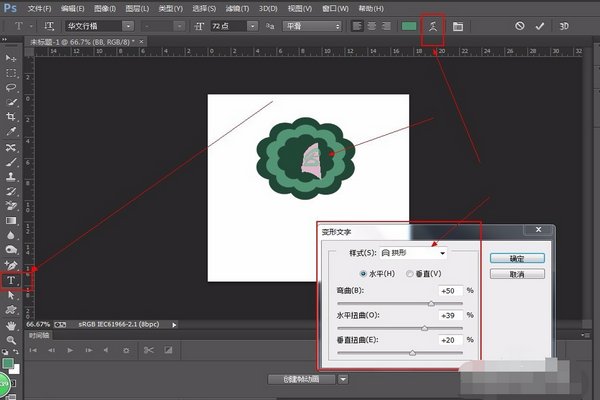
Task: Click the 垂直扭曲(E) value field +20
Action: [450, 340]
